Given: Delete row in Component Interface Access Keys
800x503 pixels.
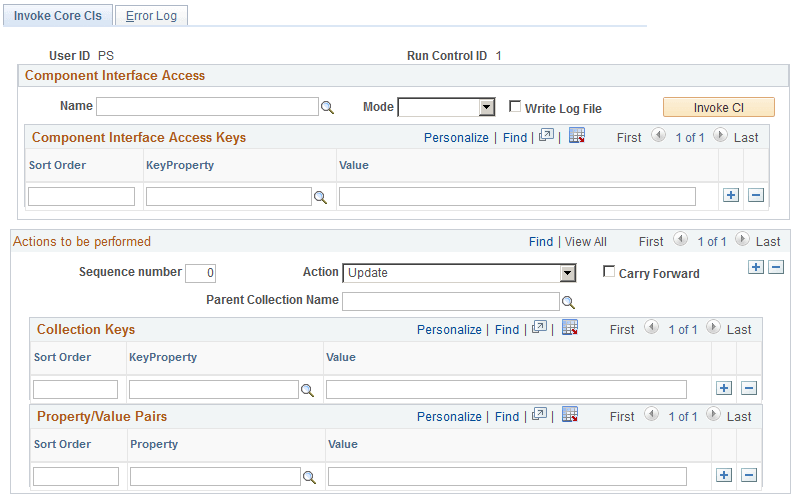Looking at the screenshot, I should 756,196.
